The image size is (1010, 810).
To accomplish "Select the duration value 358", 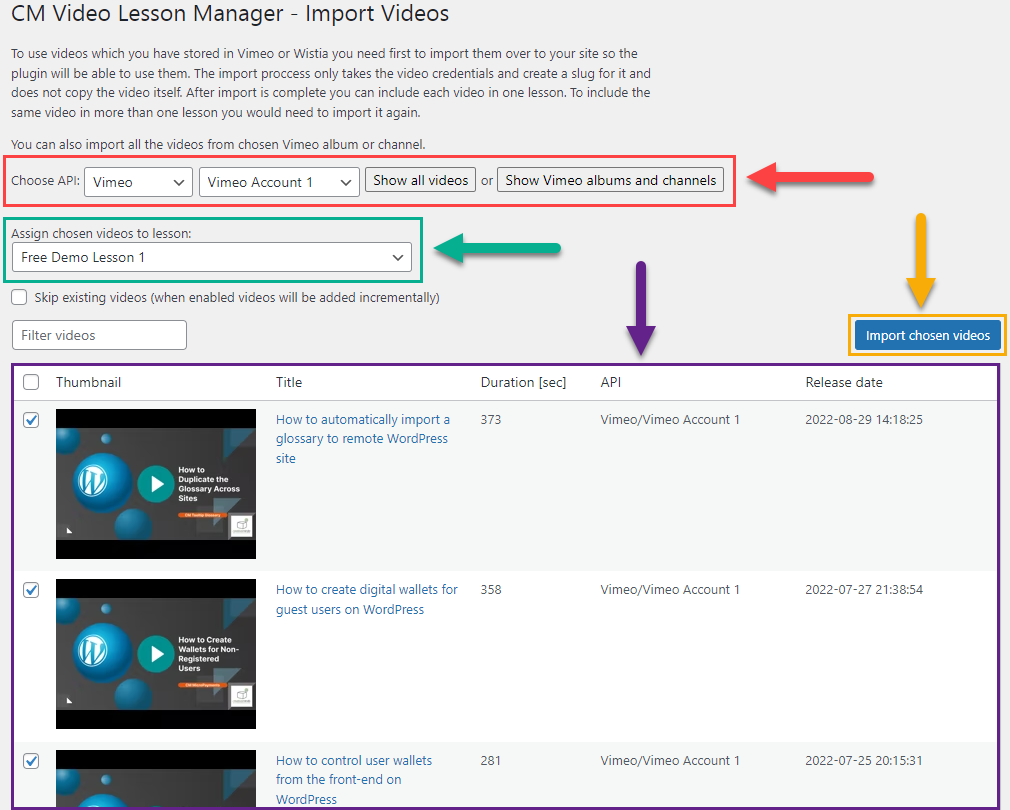I will [x=491, y=589].
